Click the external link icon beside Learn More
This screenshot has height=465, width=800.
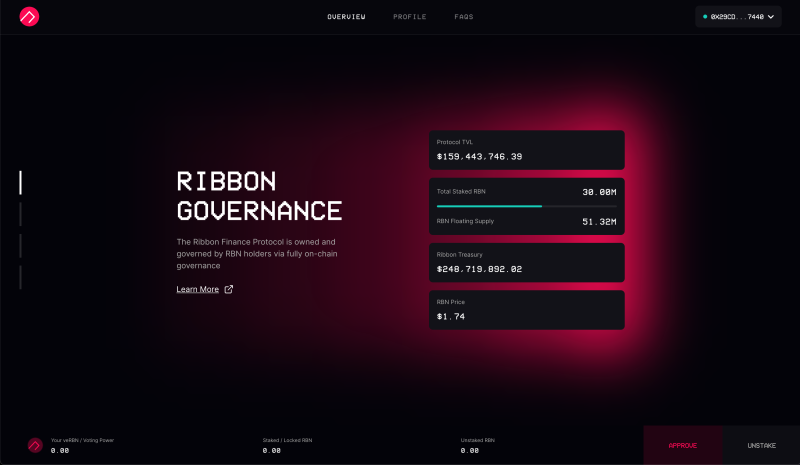pyautogui.click(x=229, y=289)
